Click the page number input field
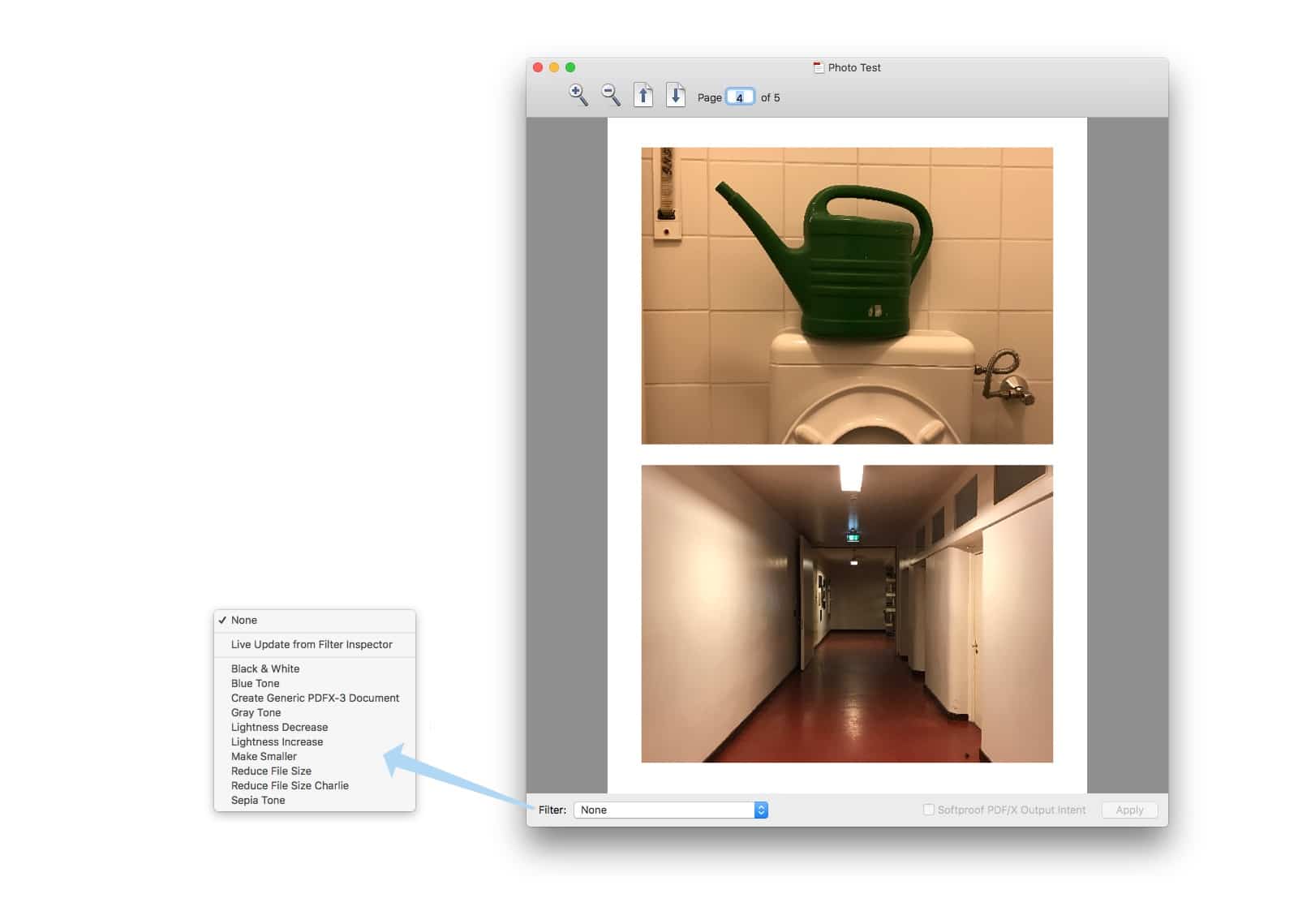This screenshot has width=1298, height=924. pos(740,97)
